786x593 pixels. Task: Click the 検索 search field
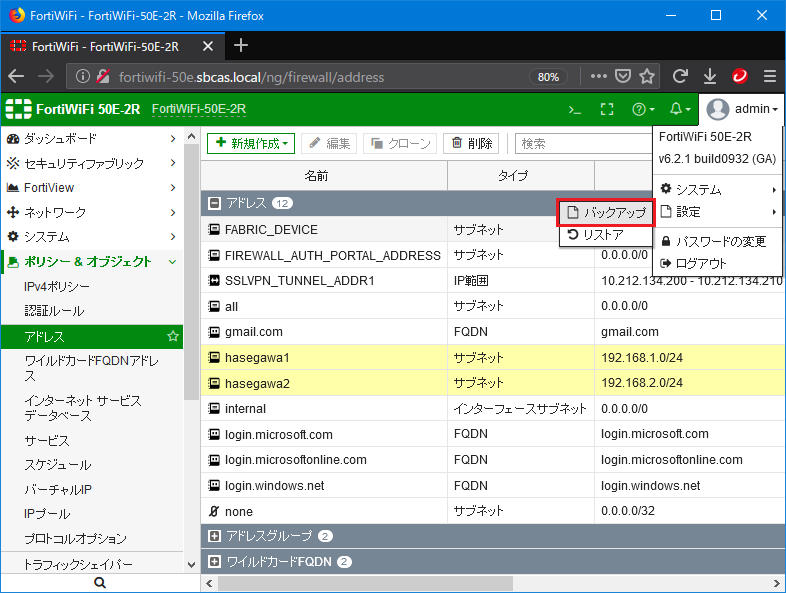click(584, 143)
